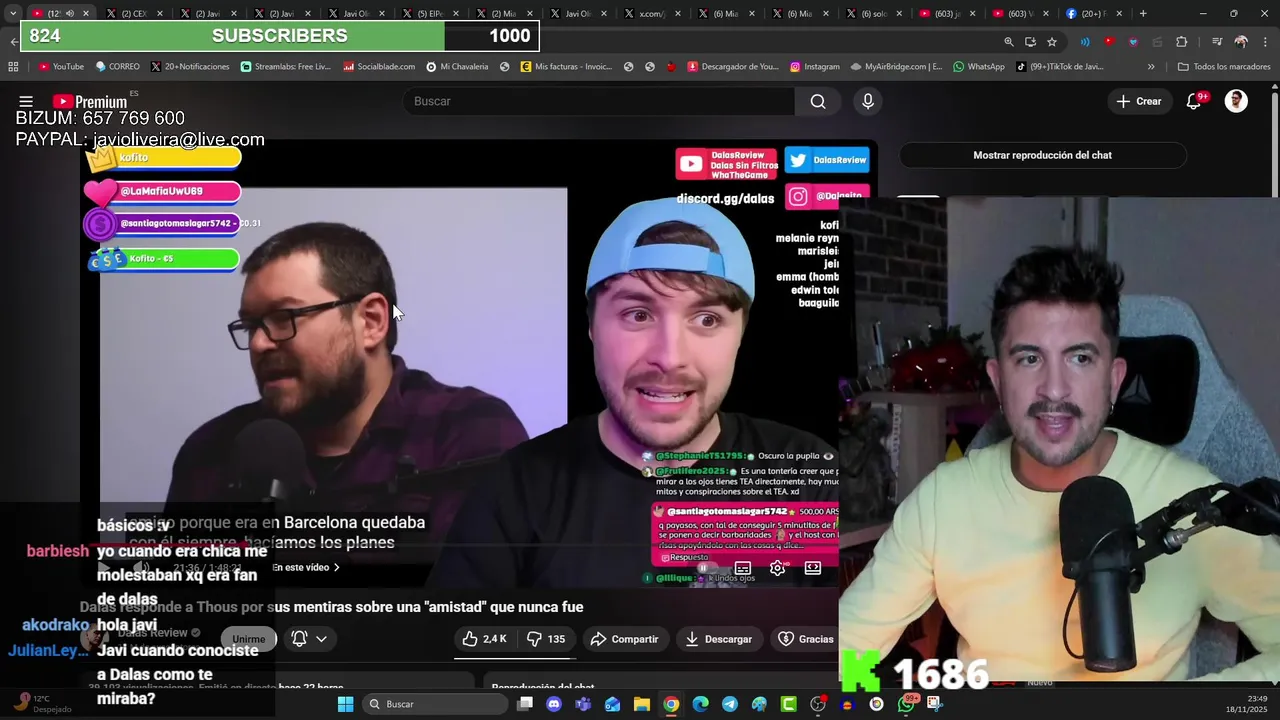Viewport: 1280px width, 720px height.
Task: Expand the browser tab search dropdown
Action: point(12,13)
